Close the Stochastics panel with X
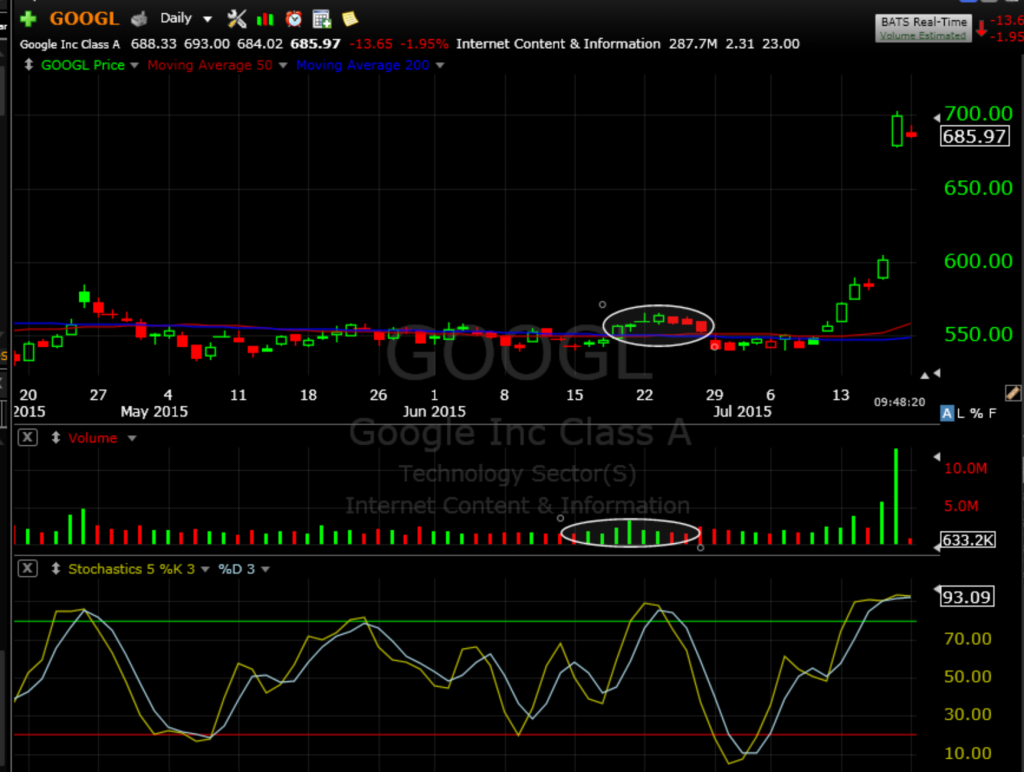Viewport: 1024px width, 772px height. [27, 568]
